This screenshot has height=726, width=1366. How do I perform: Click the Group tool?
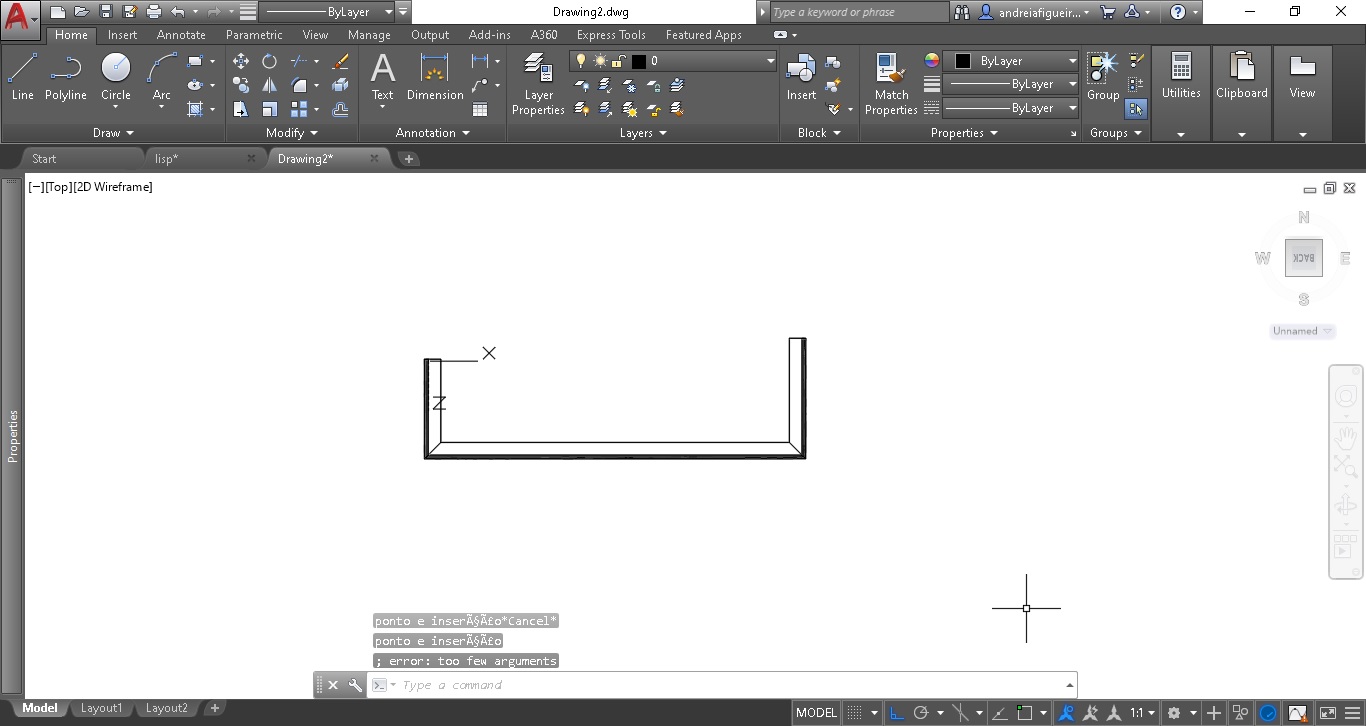pos(1103,77)
